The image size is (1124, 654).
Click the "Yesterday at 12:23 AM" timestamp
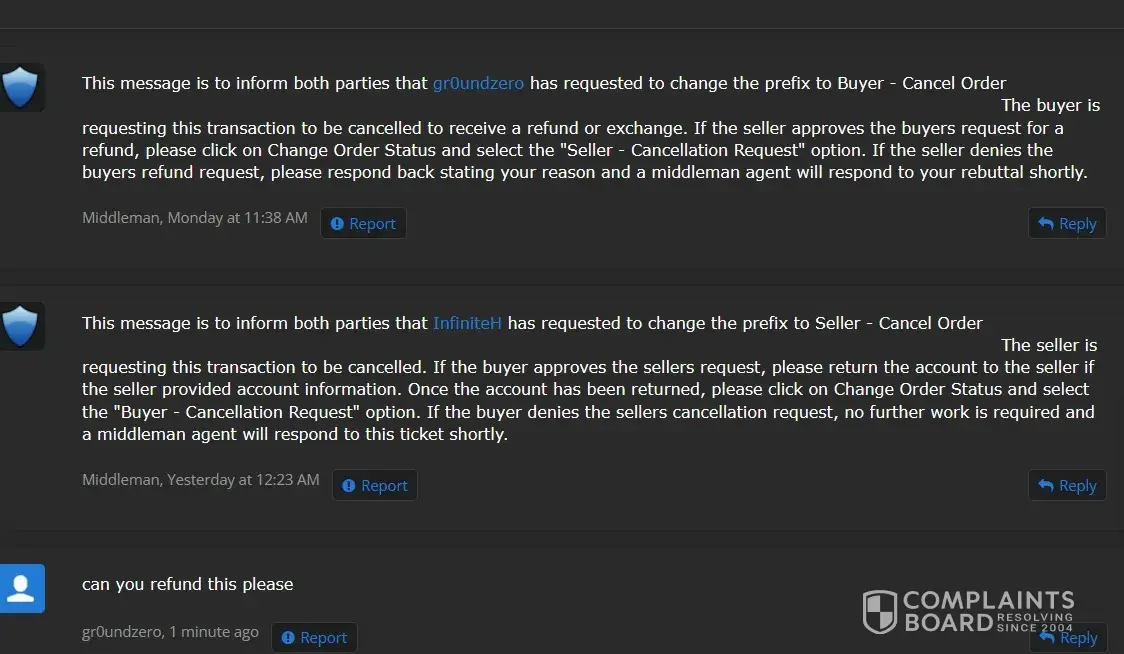tap(243, 480)
